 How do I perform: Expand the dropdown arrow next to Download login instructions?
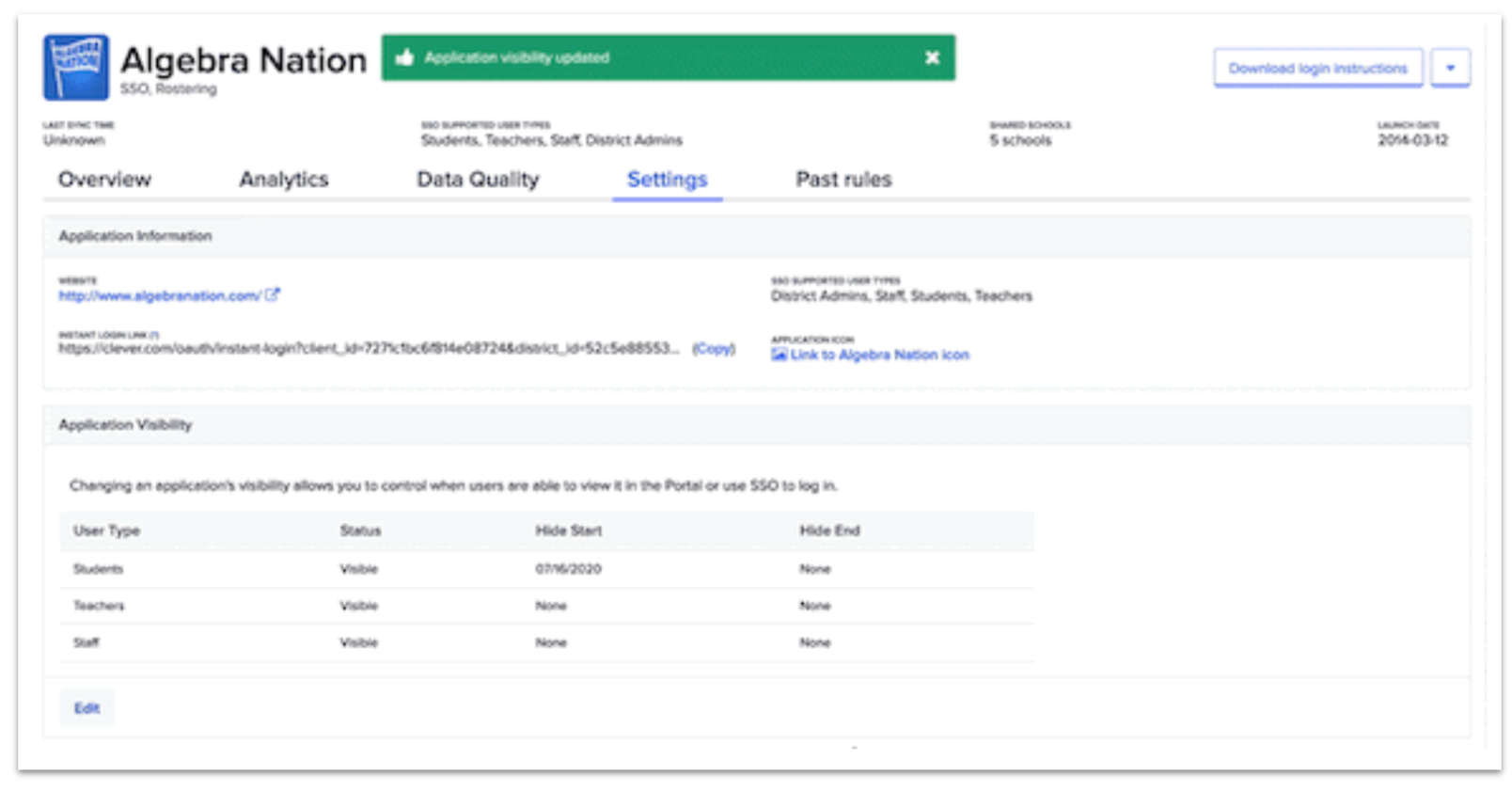(1450, 68)
